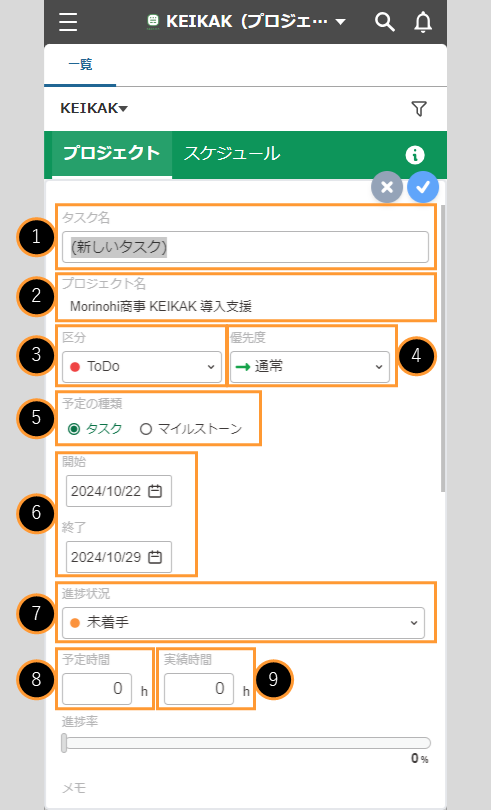Click the タスク名 input field
Image resolution: width=491 pixels, height=810 pixels.
pos(246,247)
